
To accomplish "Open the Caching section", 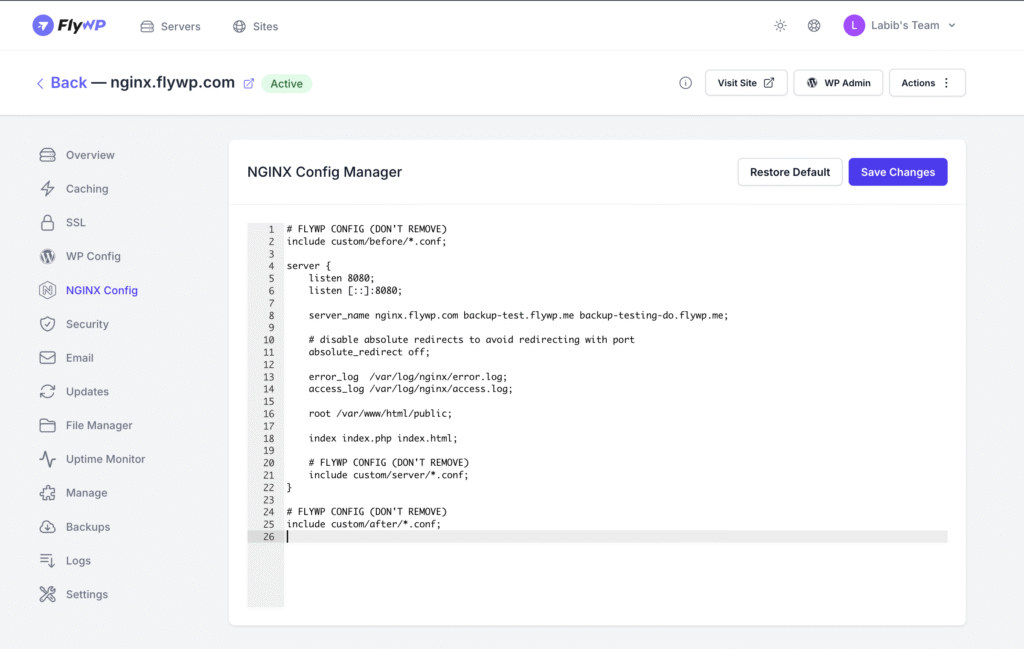I will (87, 189).
